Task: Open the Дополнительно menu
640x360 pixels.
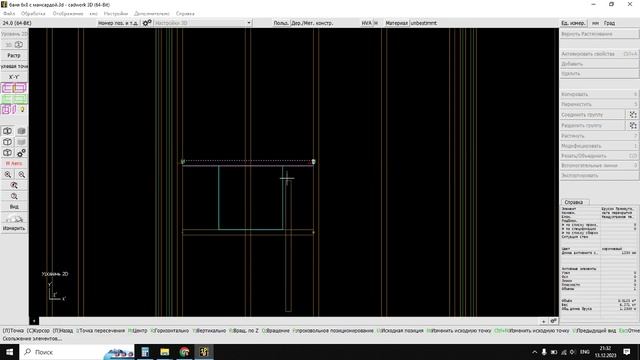Action: point(152,13)
